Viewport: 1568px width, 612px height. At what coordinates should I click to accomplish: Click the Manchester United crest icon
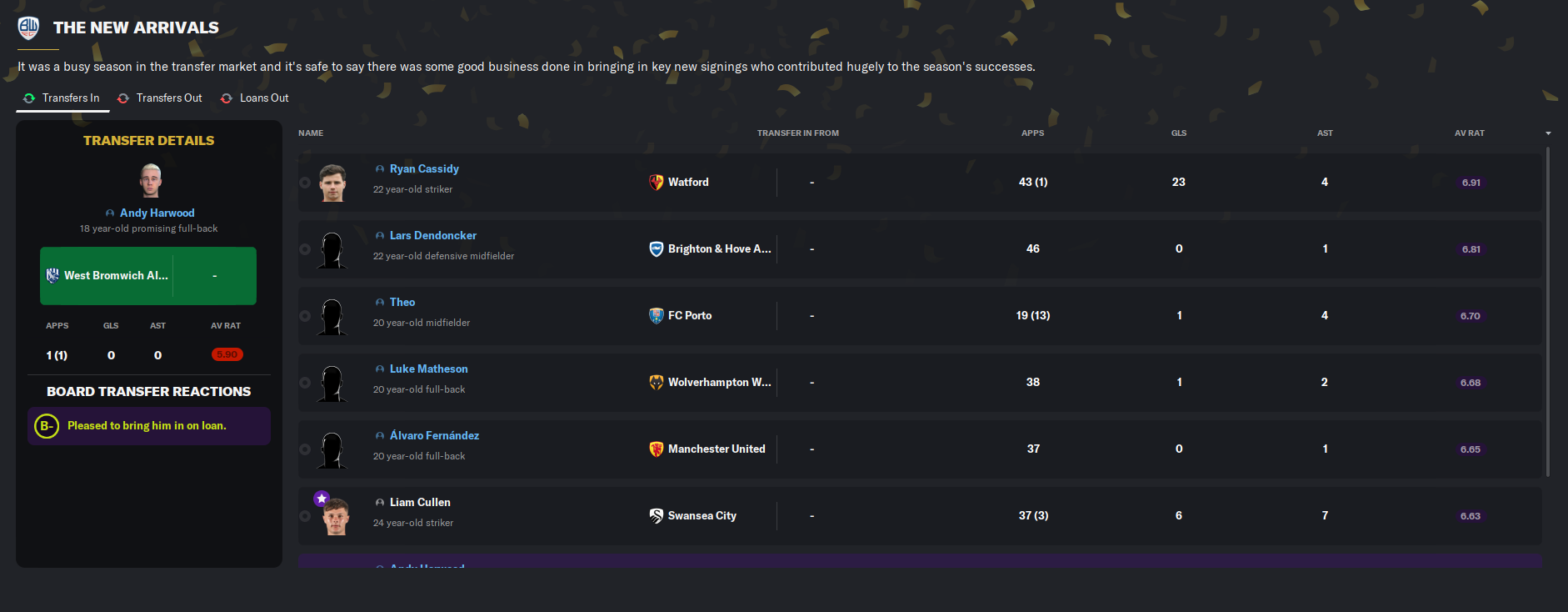tap(657, 449)
